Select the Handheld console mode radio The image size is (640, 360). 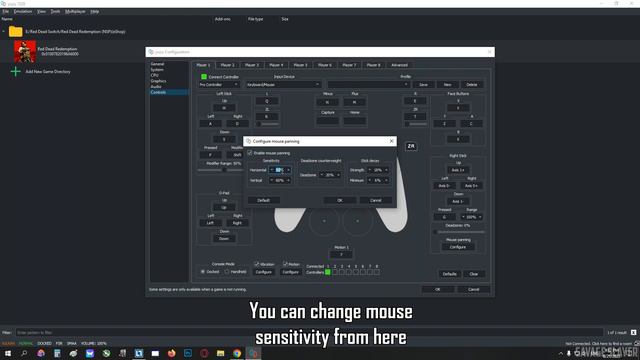coord(227,271)
